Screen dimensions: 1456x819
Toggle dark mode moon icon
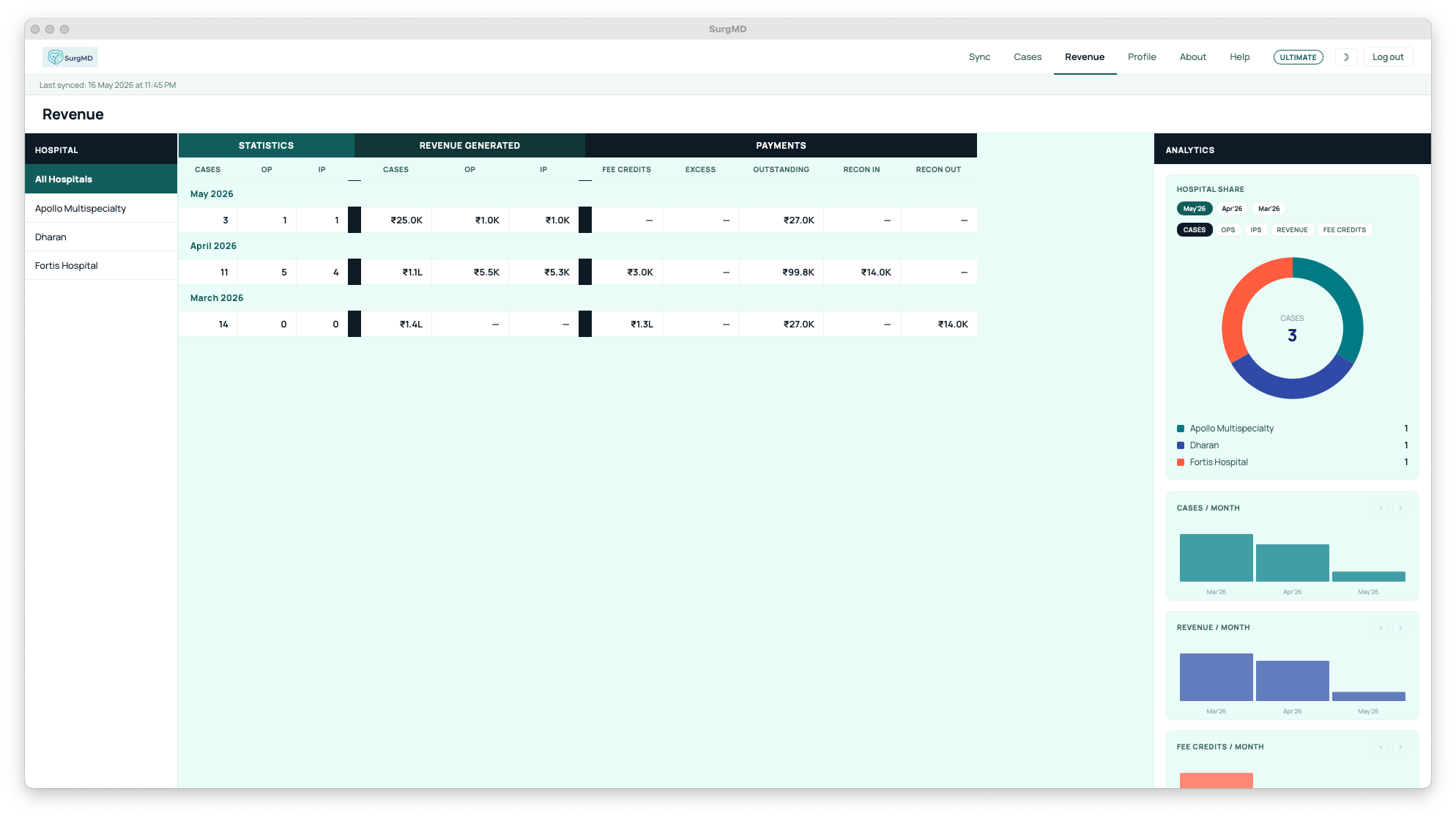pyautogui.click(x=1346, y=57)
